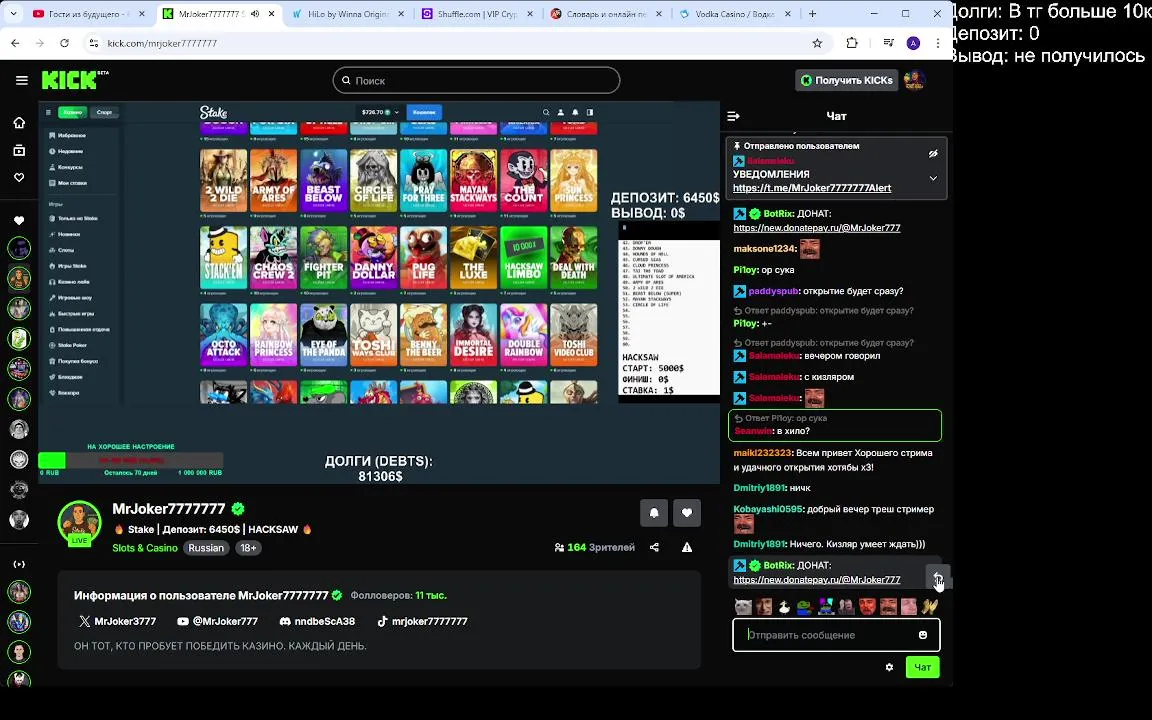Open the Browse icon in left sidebar
Screen dimensions: 1152x720
[19, 151]
